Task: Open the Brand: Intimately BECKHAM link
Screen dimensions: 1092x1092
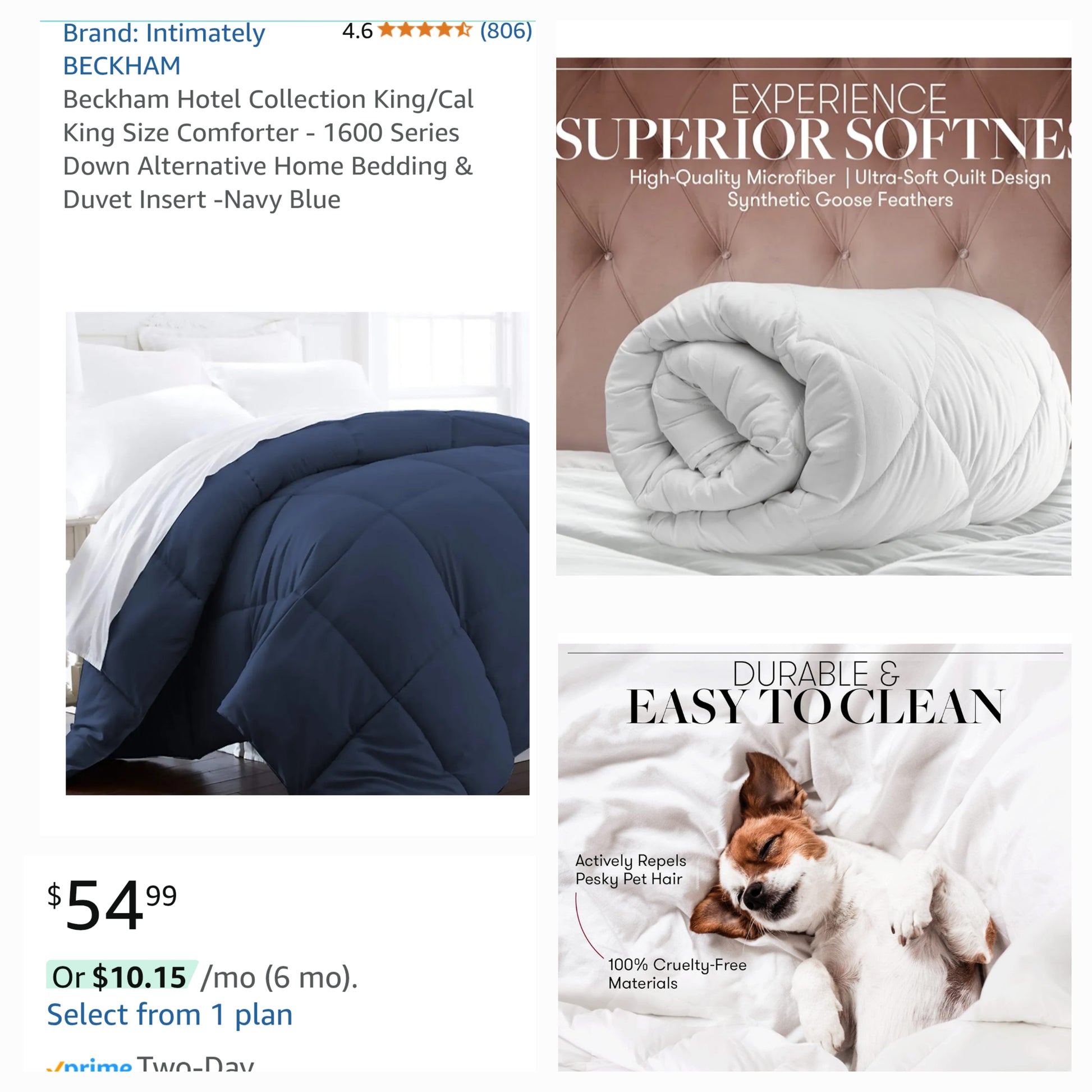Action: [164, 49]
